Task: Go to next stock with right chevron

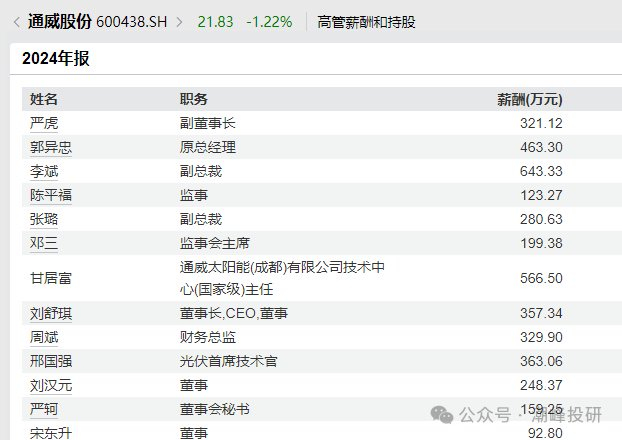Action: (x=180, y=22)
